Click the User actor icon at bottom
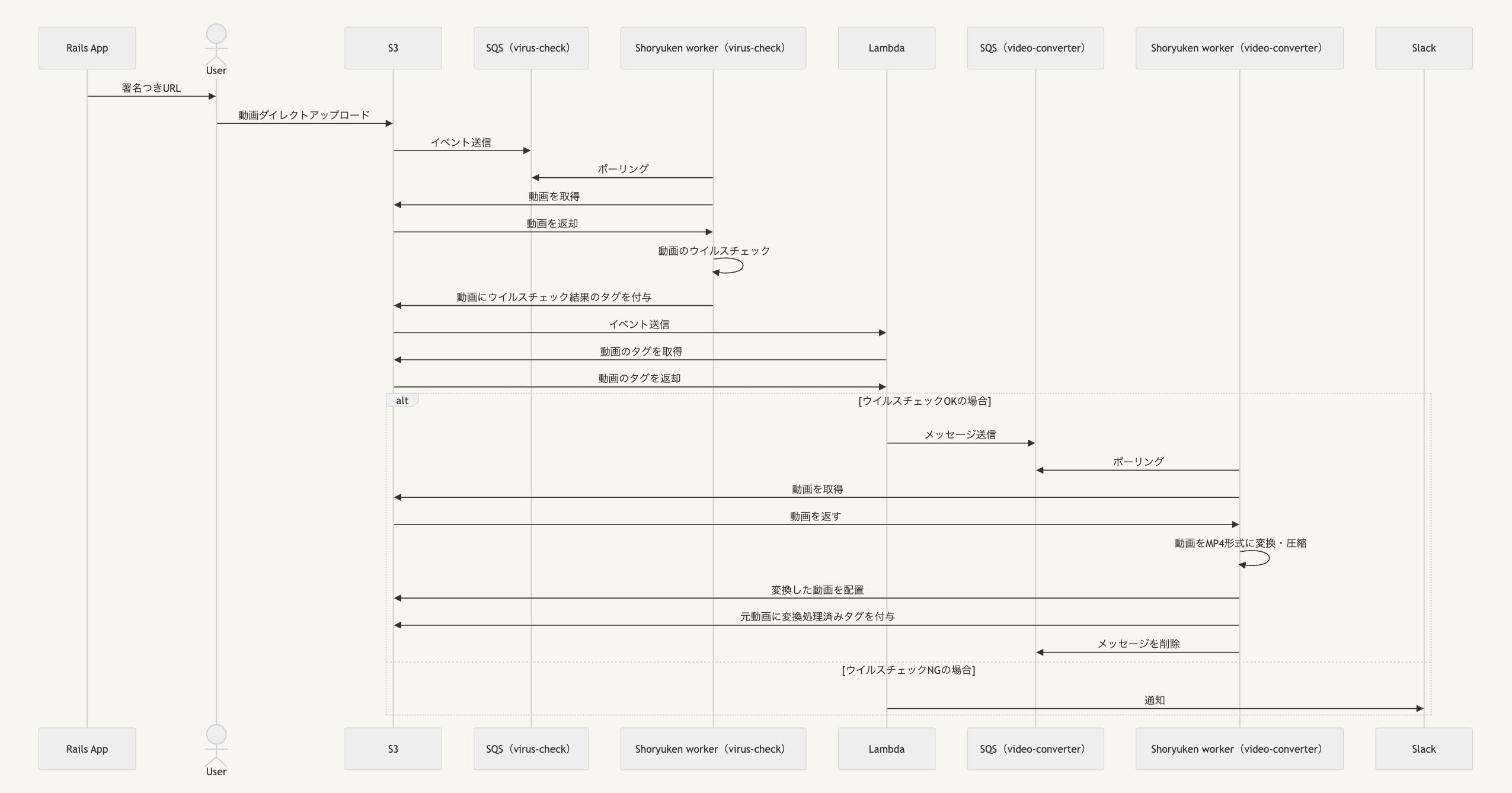The width and height of the screenshot is (1512, 793). [x=216, y=746]
